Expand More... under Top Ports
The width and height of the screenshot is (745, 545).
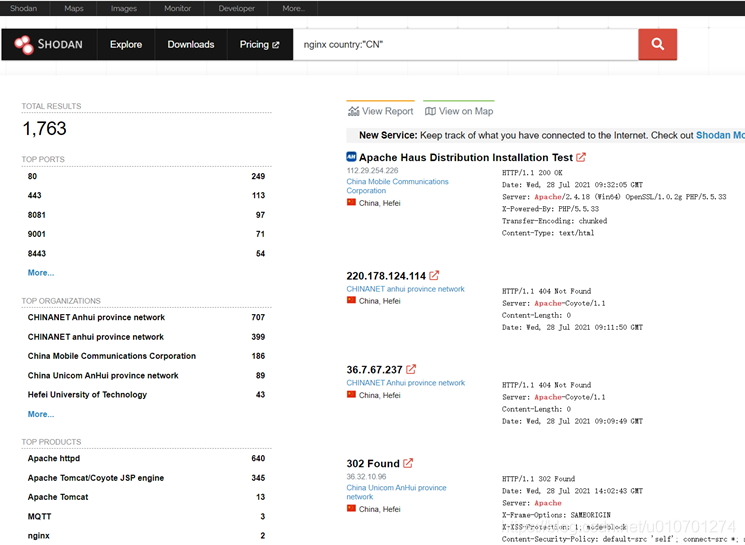[x=41, y=273]
